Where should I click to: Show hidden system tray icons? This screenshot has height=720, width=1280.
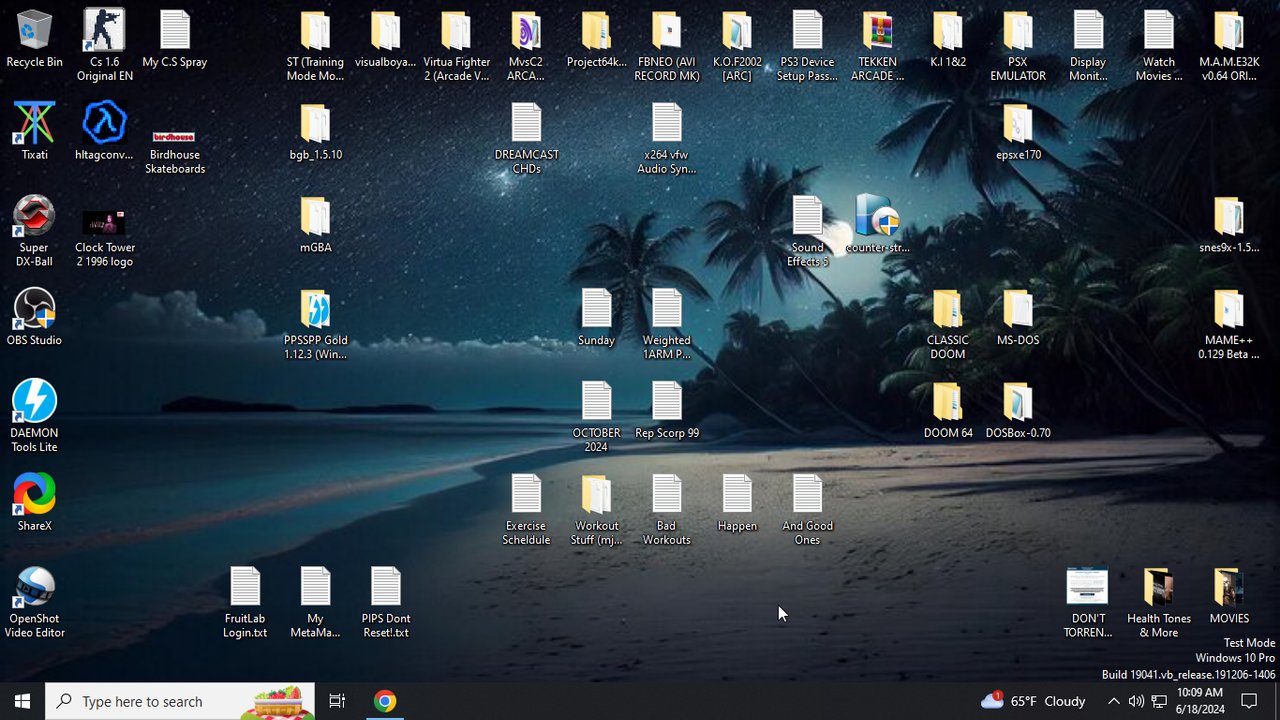[1113, 701]
